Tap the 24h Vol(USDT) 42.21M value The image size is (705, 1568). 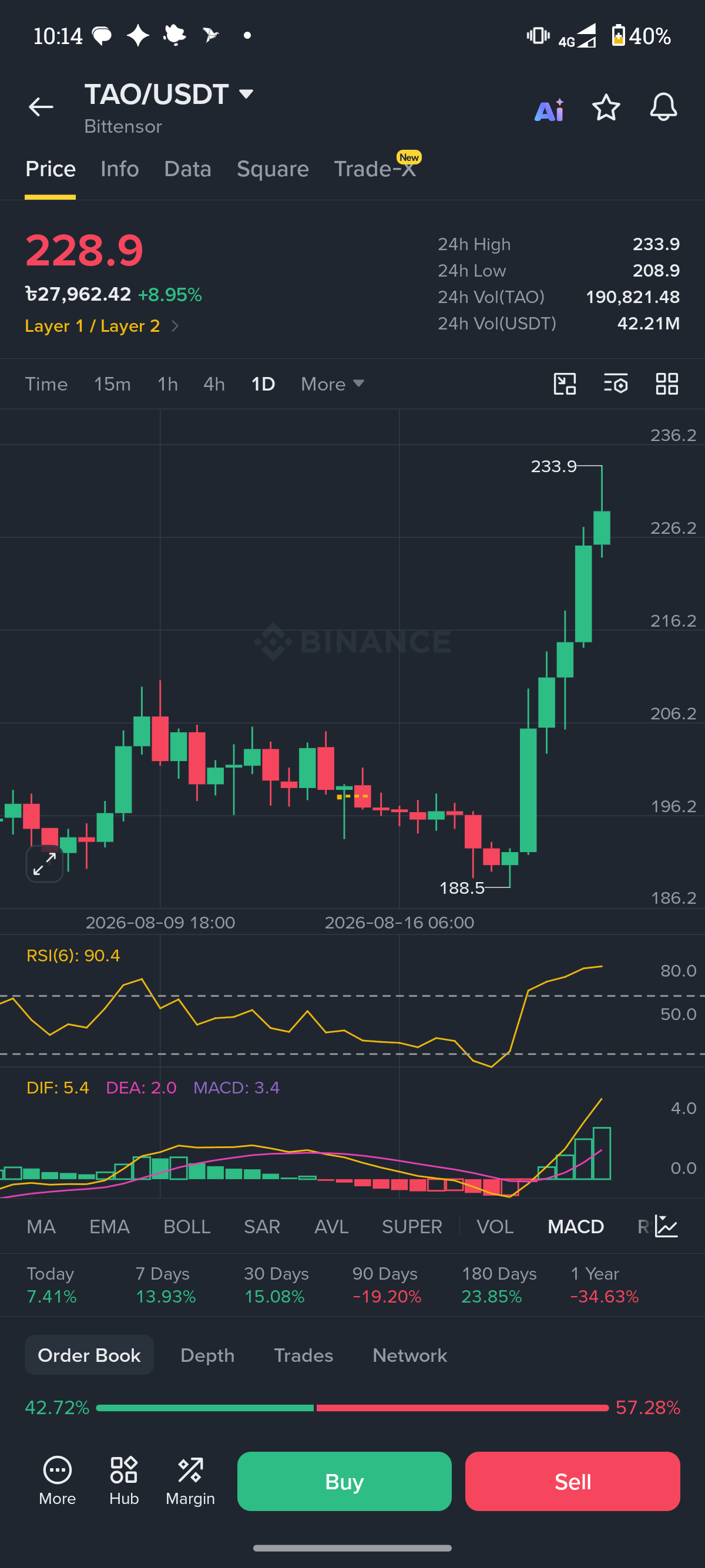pyautogui.click(x=649, y=323)
